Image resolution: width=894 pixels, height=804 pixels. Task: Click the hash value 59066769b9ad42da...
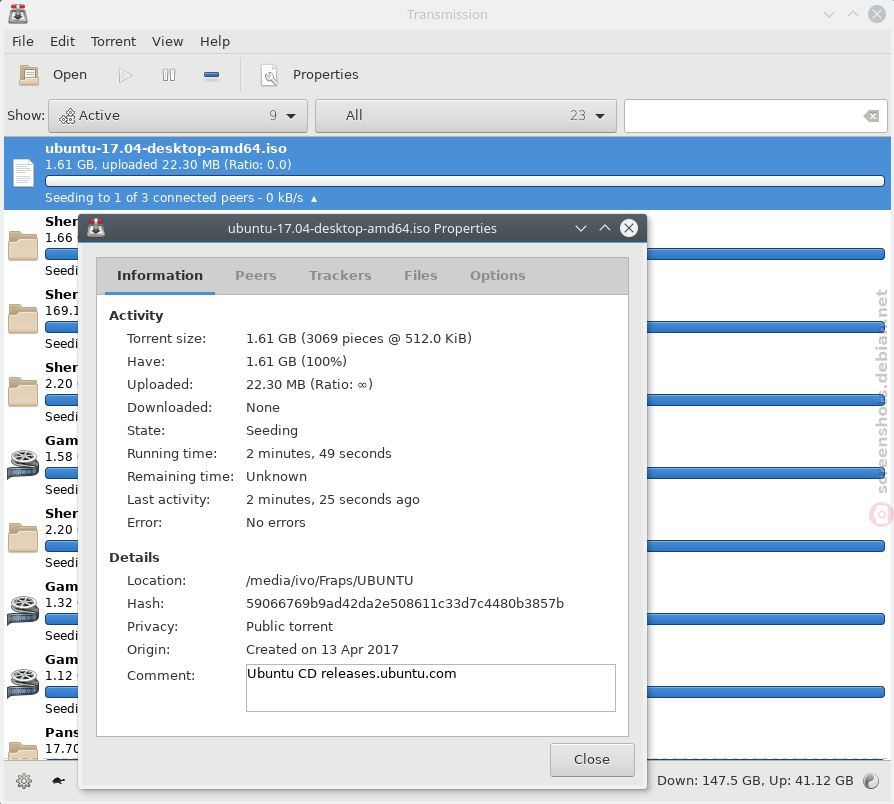pos(405,603)
